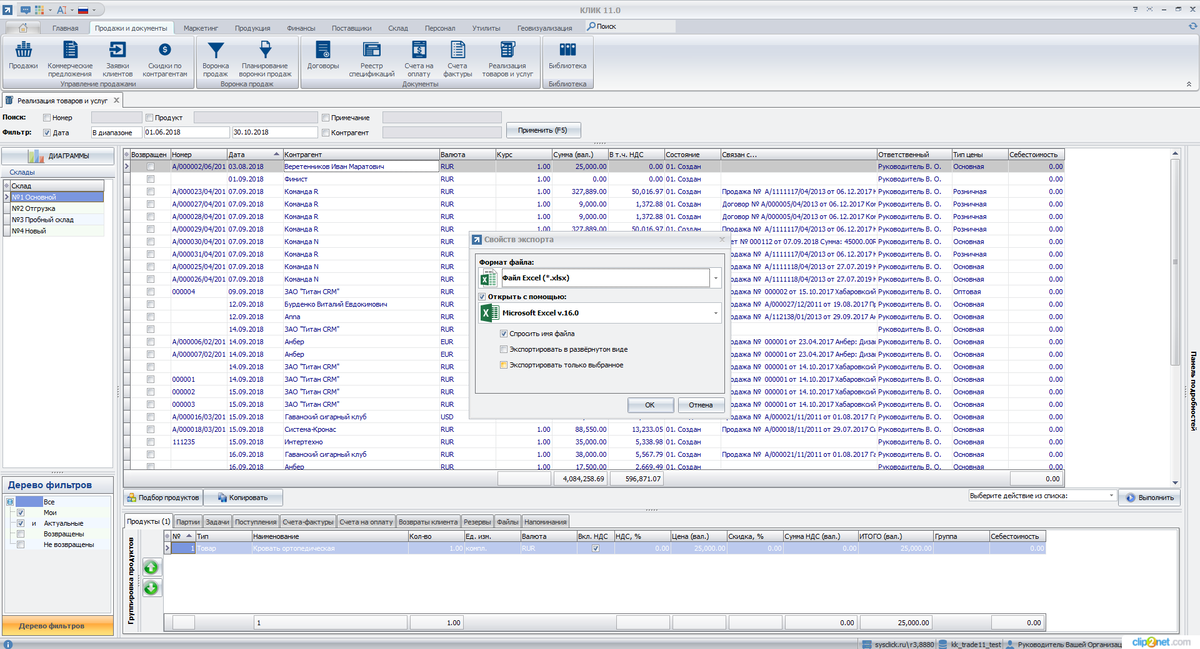Click the ДИАГРАММЫ chart button
This screenshot has width=1200, height=649.
(59, 156)
